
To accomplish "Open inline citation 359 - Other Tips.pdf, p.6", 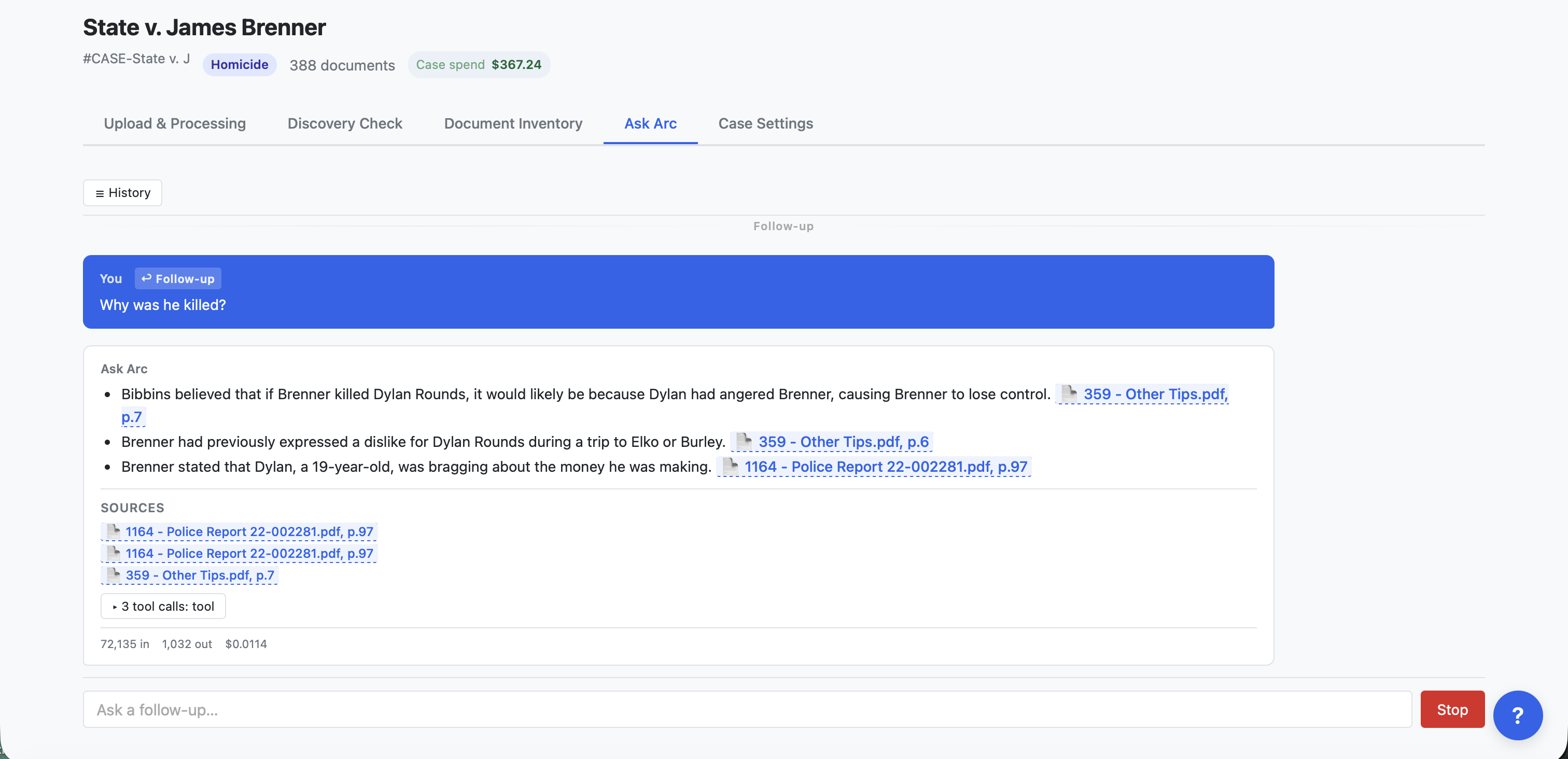I will coord(832,442).
